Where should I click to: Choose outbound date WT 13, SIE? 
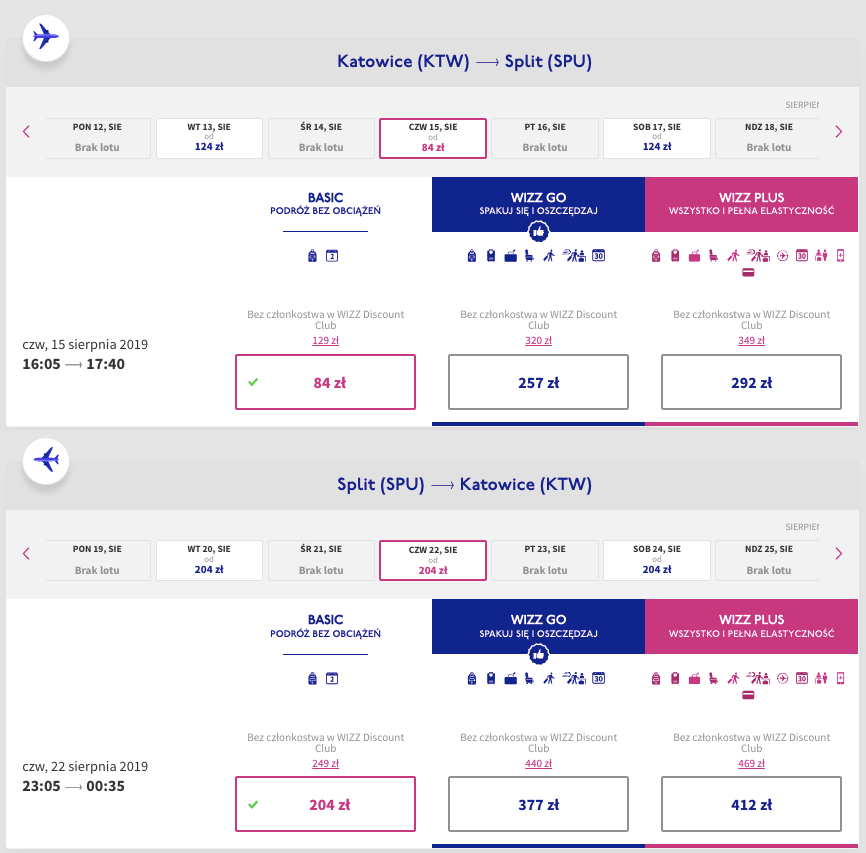tap(209, 138)
